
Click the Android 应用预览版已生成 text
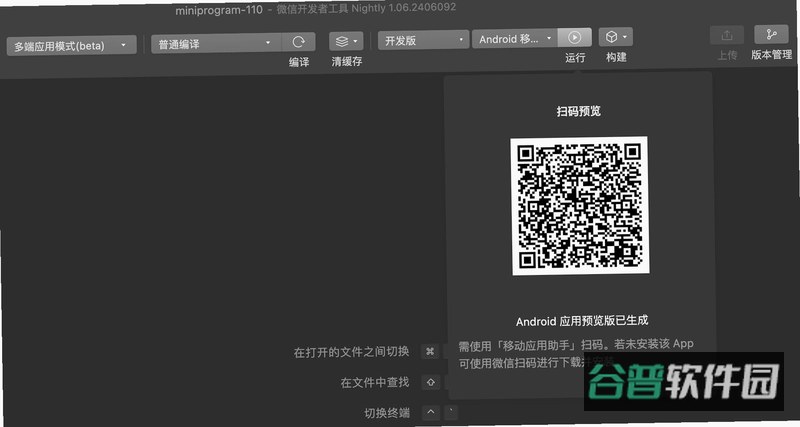(582, 320)
